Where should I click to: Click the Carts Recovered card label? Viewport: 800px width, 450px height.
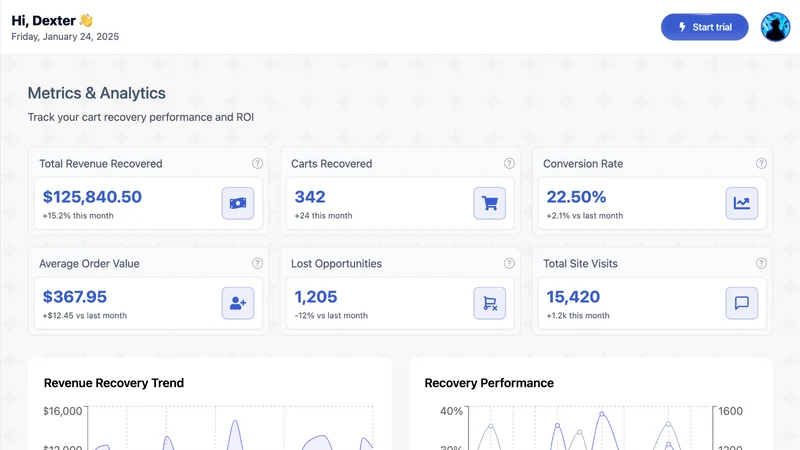[332, 164]
